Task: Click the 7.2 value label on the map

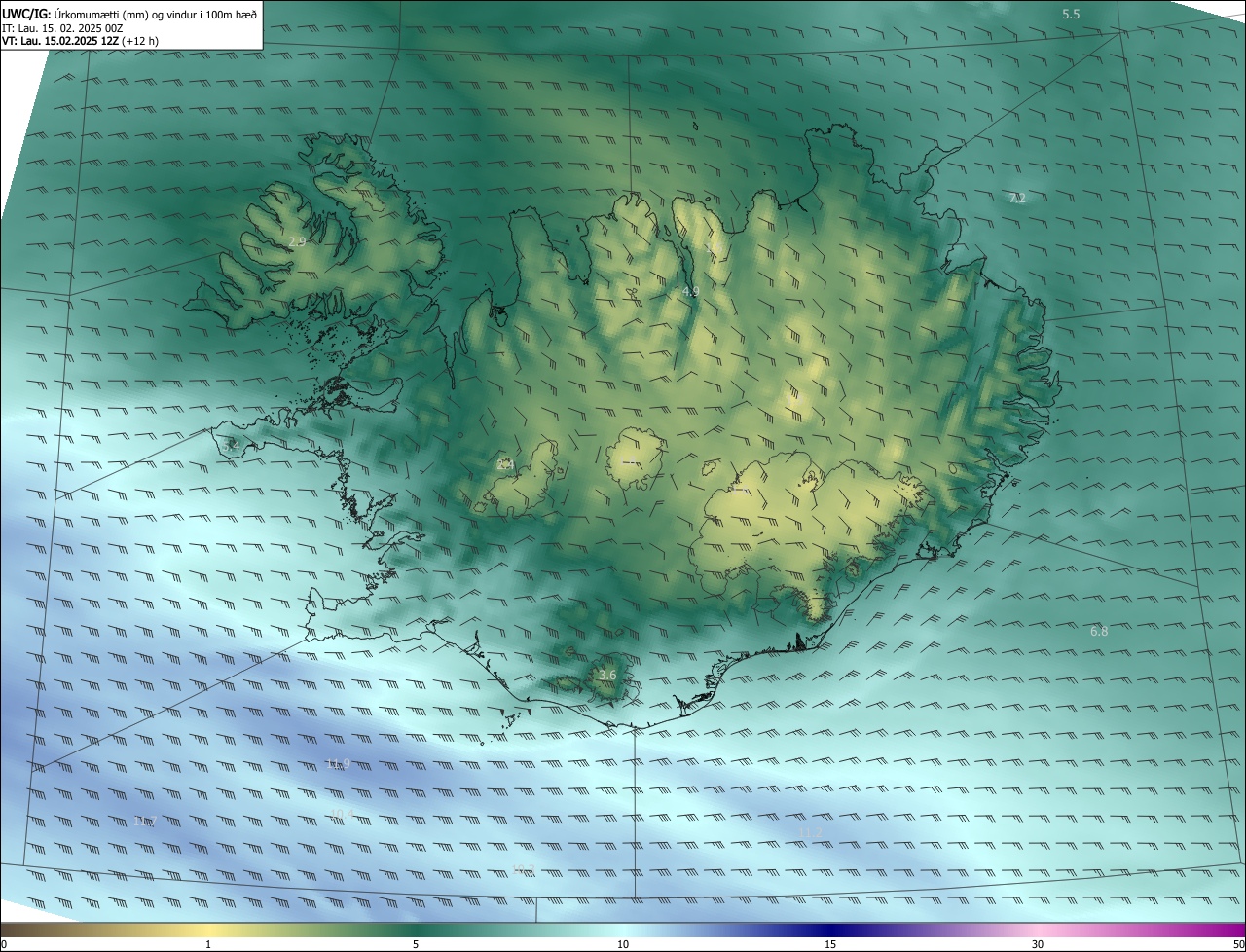Action: click(x=1017, y=198)
